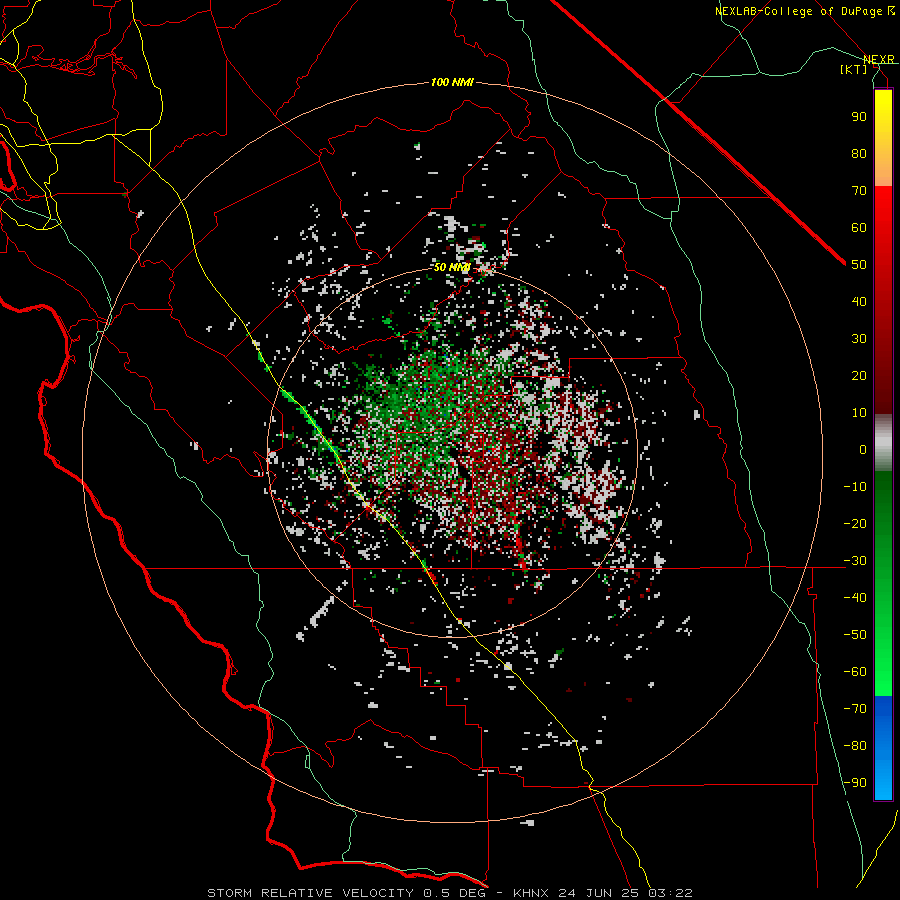This screenshot has height=900, width=900.
Task: Click the 100 NMI range ring label
Action: 452,82
